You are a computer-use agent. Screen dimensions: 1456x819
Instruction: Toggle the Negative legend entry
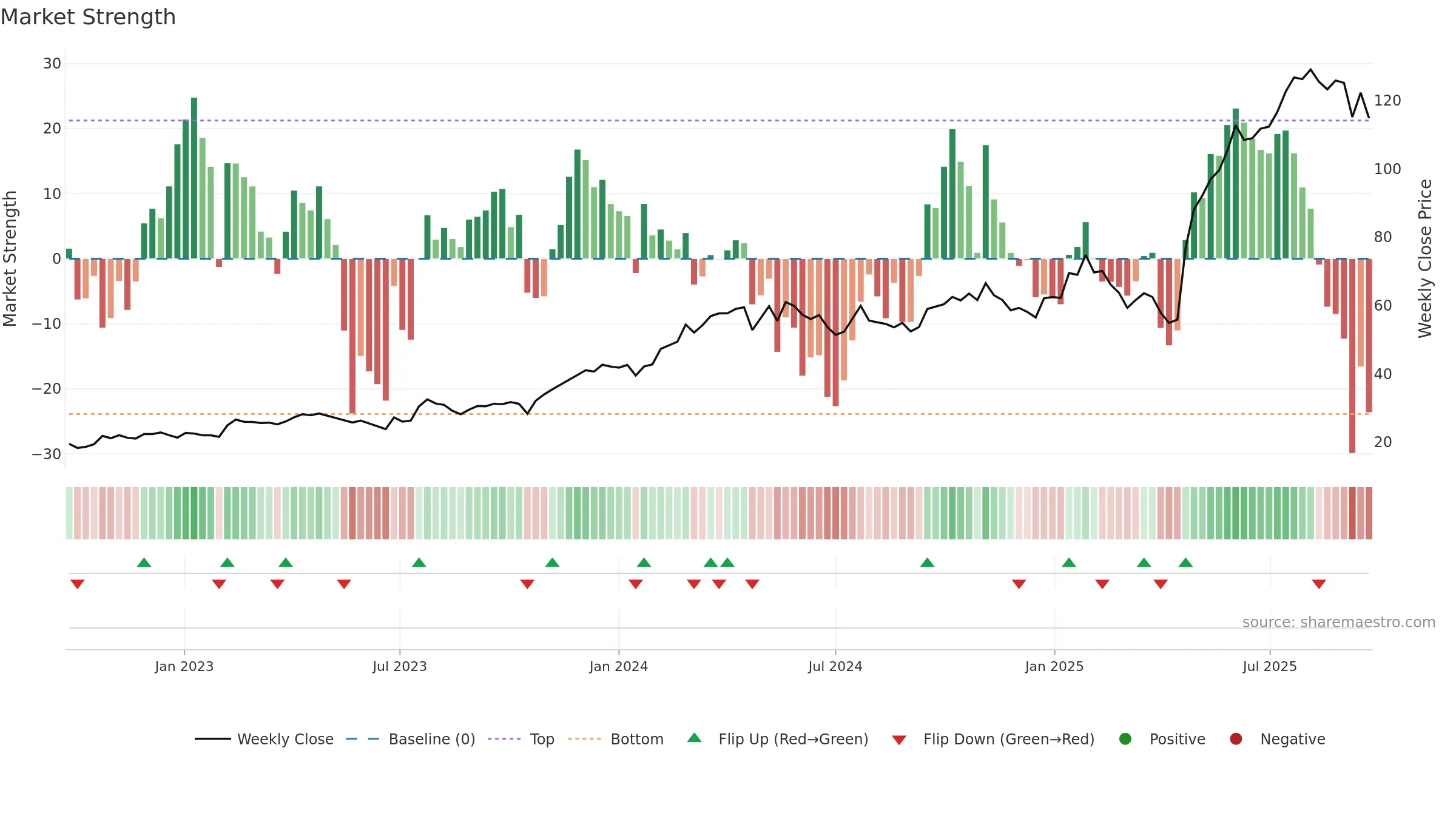tap(1277, 739)
